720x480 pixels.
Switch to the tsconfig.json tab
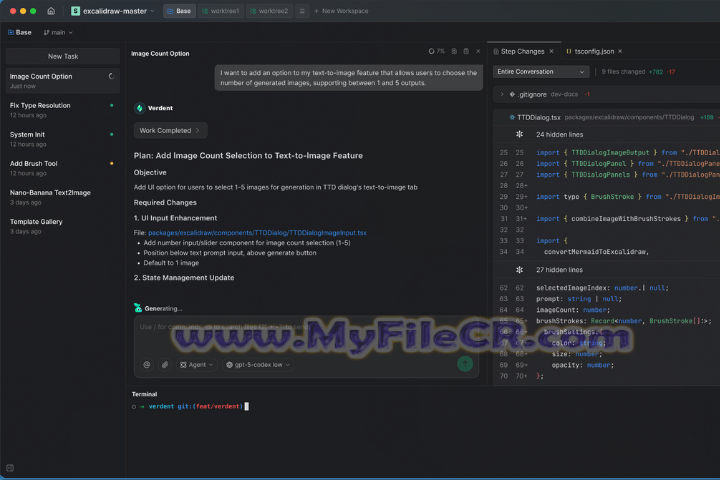click(x=590, y=51)
